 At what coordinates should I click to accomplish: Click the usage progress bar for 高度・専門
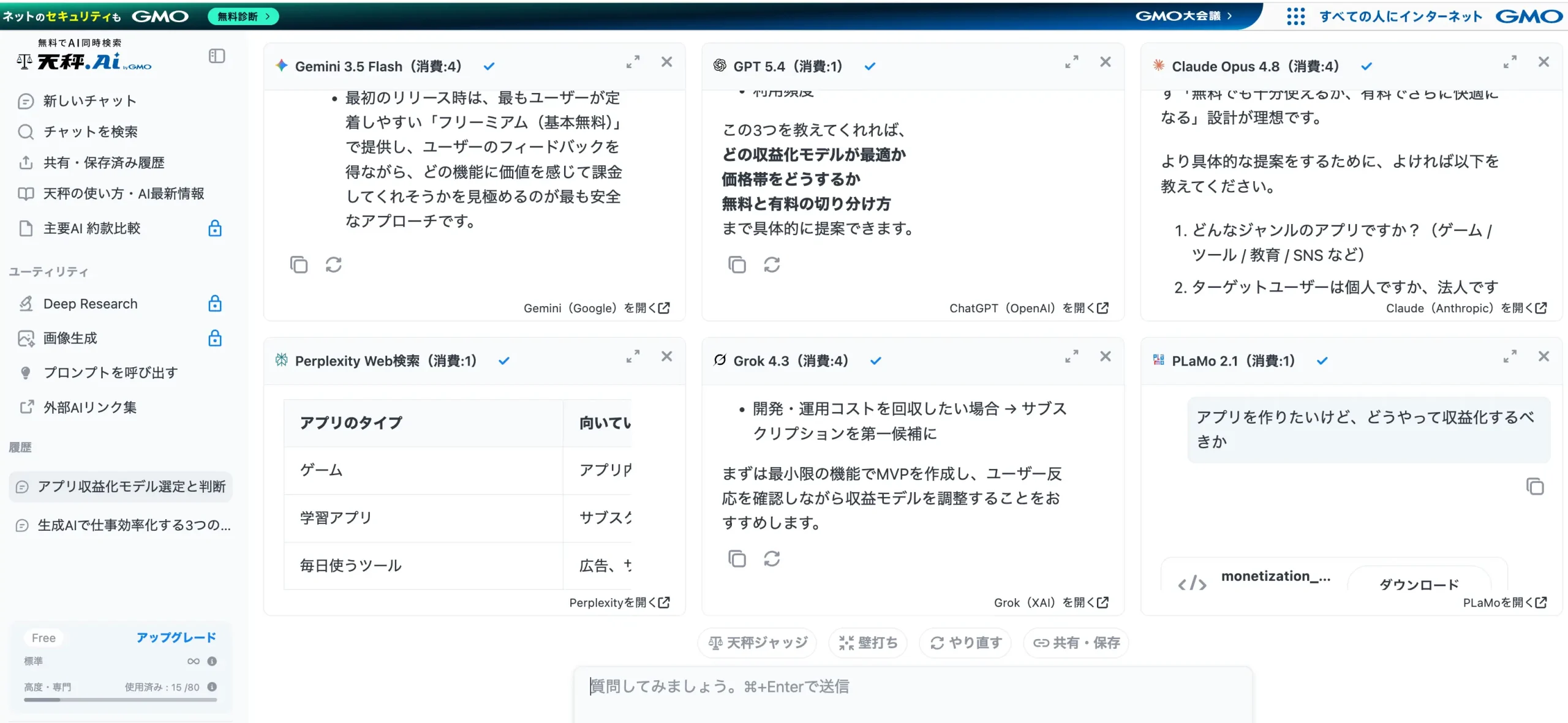[121, 699]
